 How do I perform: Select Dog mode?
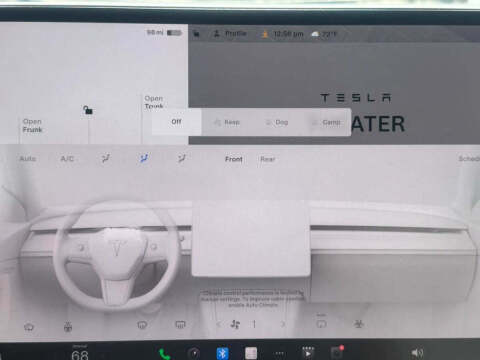coord(277,122)
